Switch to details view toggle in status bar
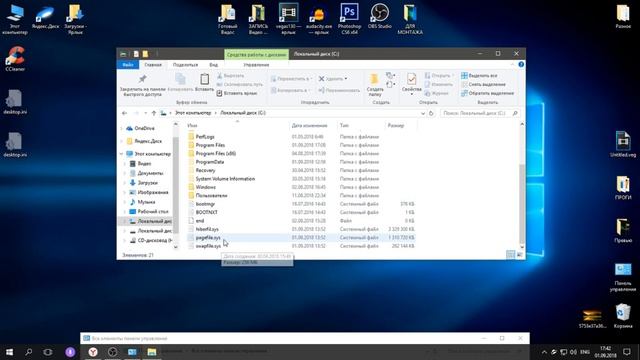The image size is (640, 360). pyautogui.click(x=510, y=255)
